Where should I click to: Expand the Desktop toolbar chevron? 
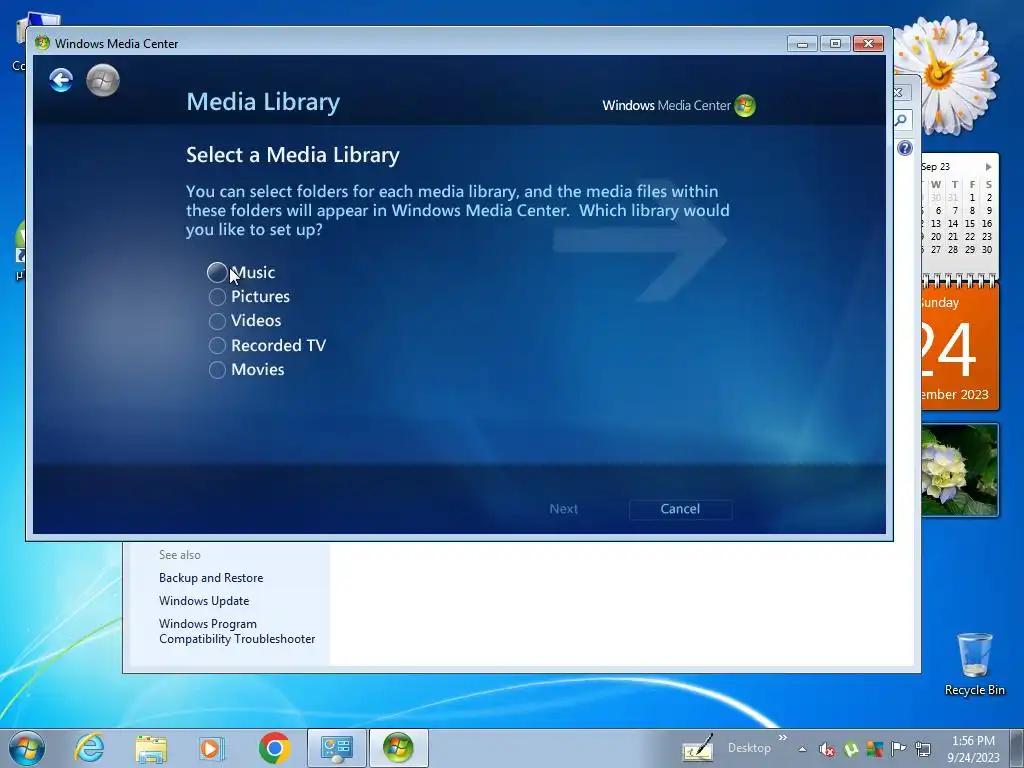pos(782,738)
